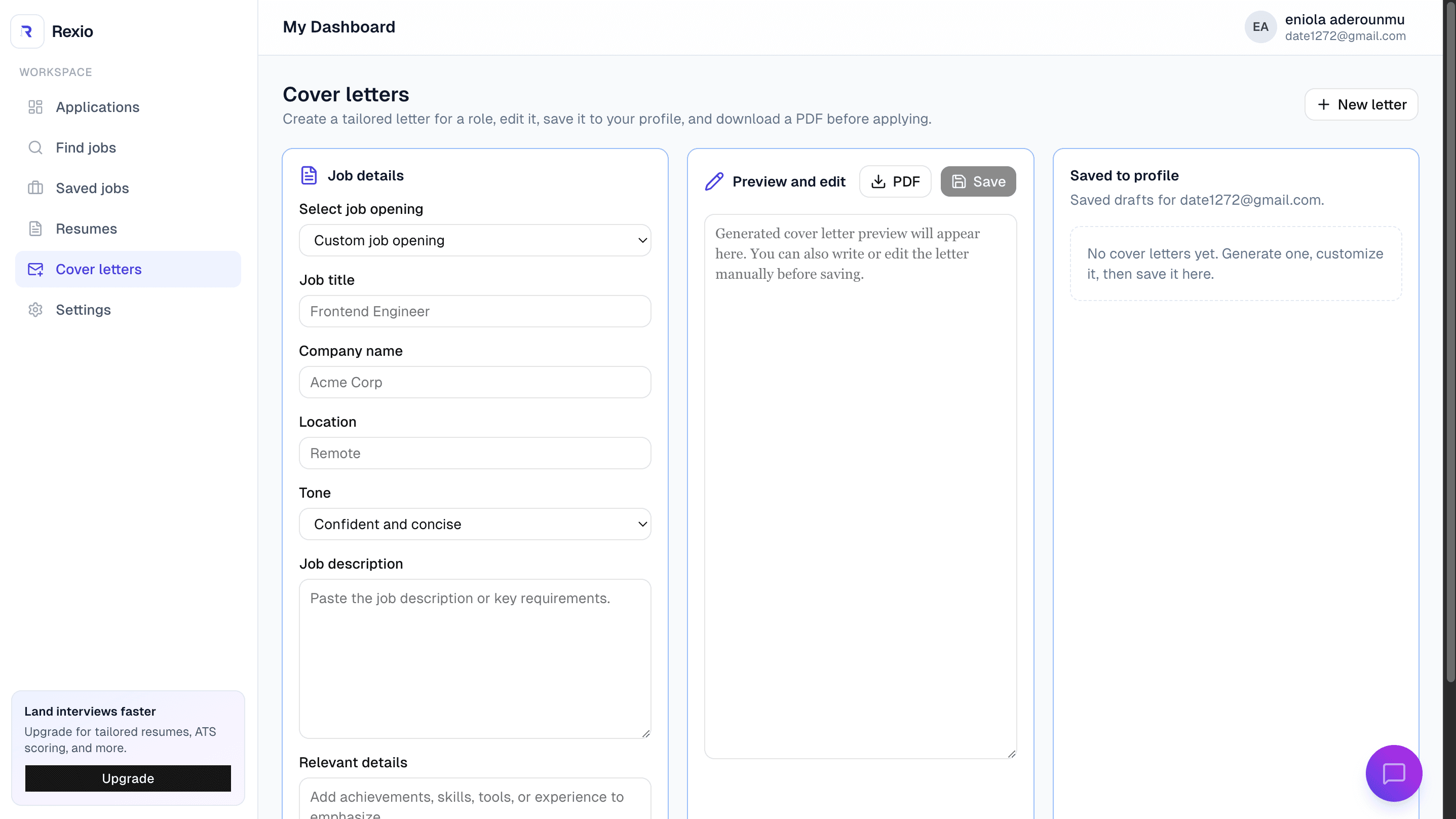Click the PDF download arrow icon
This screenshot has width=1456, height=819.
coord(878,181)
